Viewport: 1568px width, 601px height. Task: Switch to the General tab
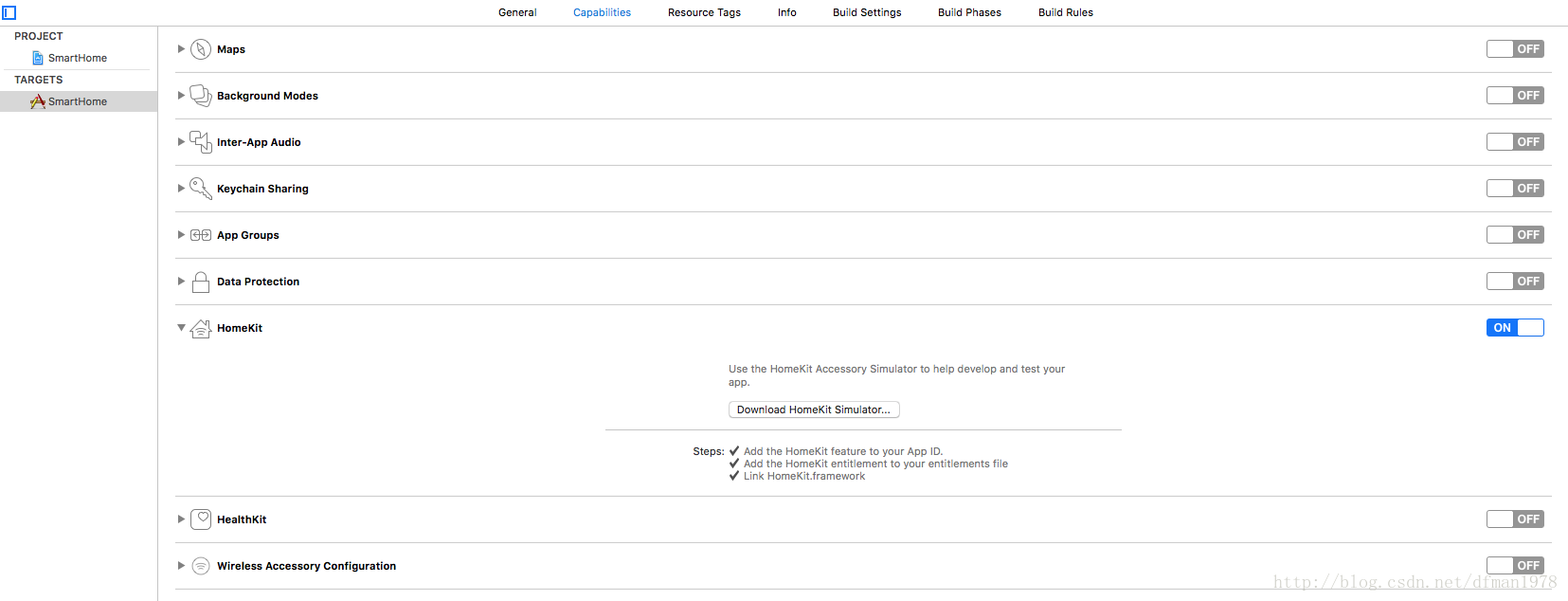(x=517, y=12)
